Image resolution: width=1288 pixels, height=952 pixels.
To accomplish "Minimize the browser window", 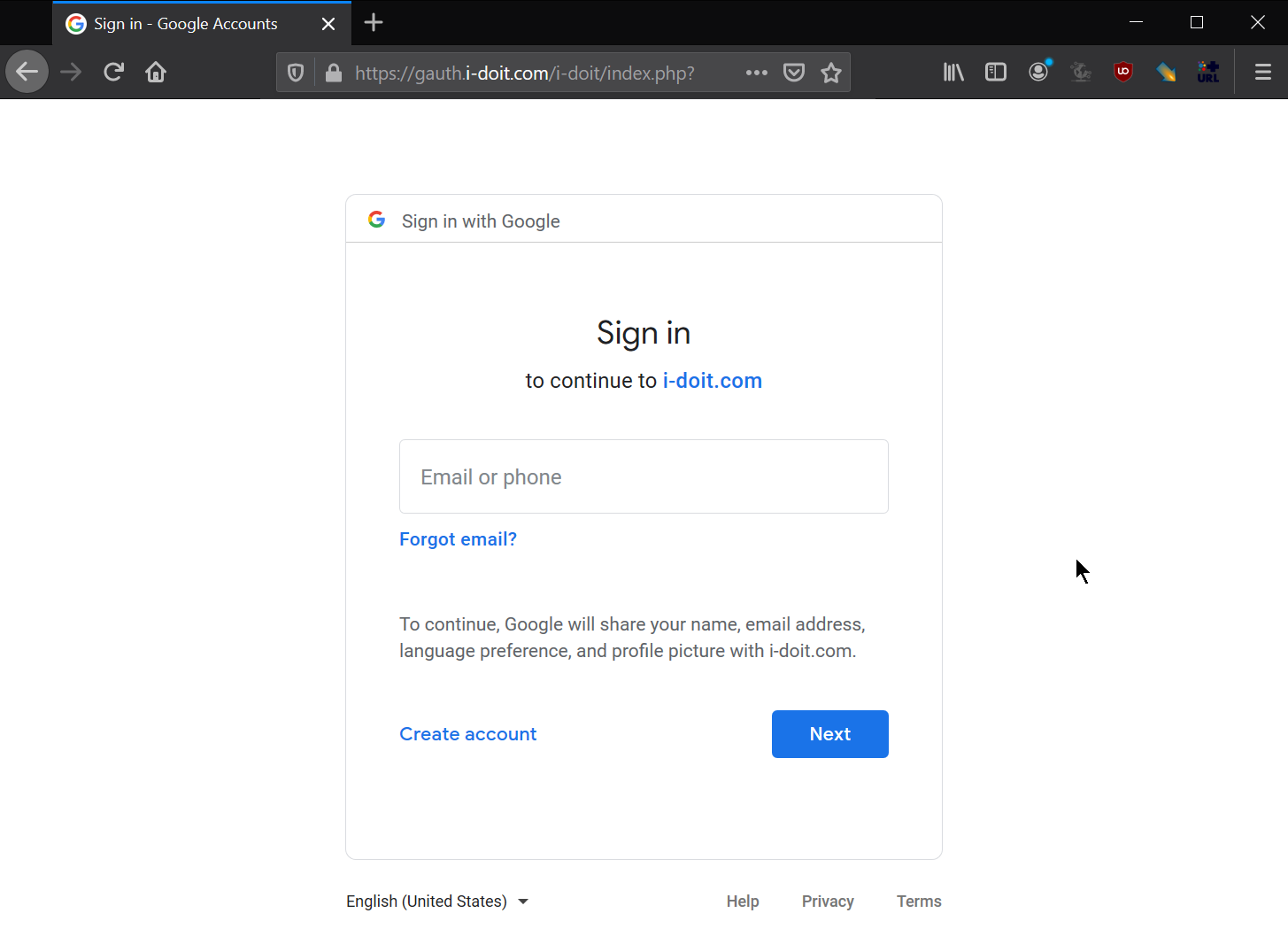I will [1137, 22].
